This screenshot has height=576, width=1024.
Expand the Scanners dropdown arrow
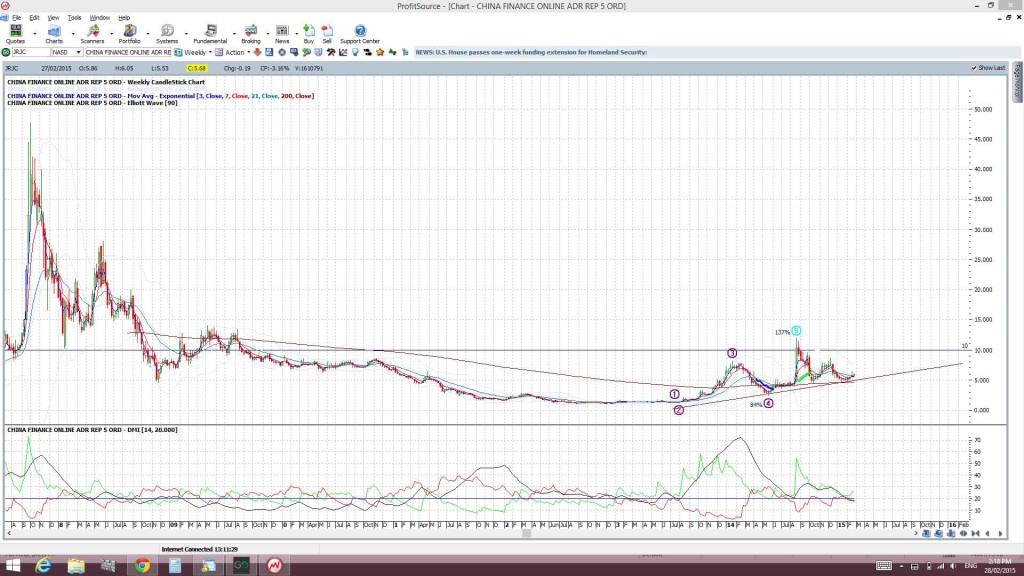pos(111,34)
